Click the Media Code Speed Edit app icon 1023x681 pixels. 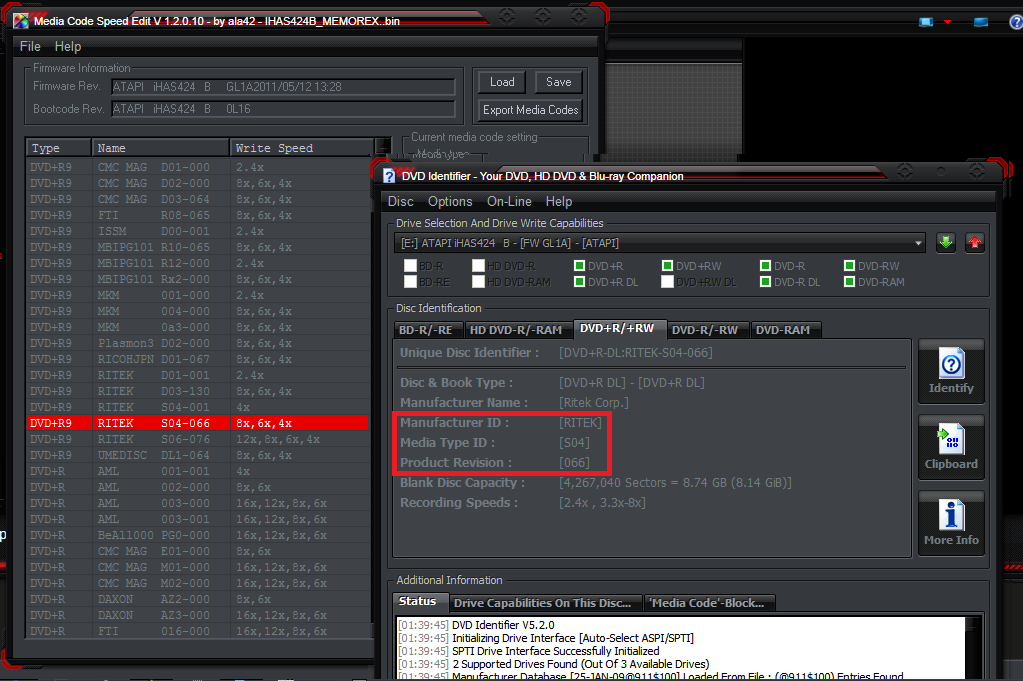point(22,21)
